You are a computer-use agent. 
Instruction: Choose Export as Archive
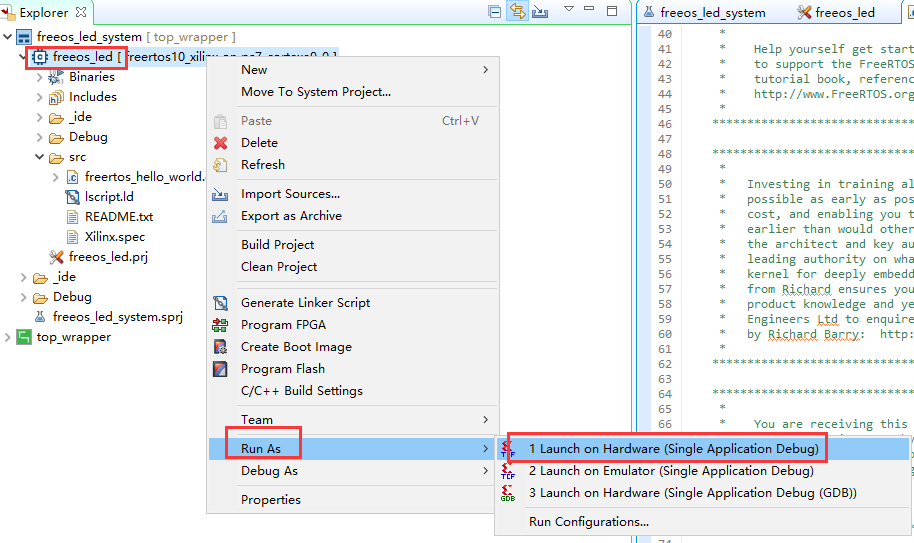pos(353,216)
